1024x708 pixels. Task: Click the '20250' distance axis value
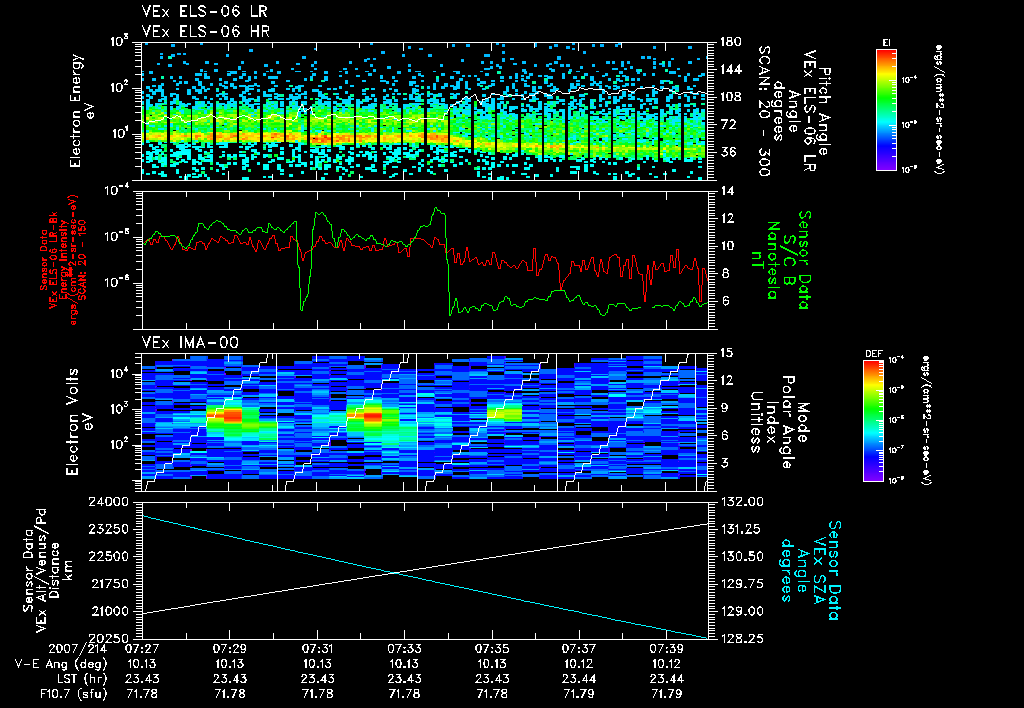(x=108, y=639)
